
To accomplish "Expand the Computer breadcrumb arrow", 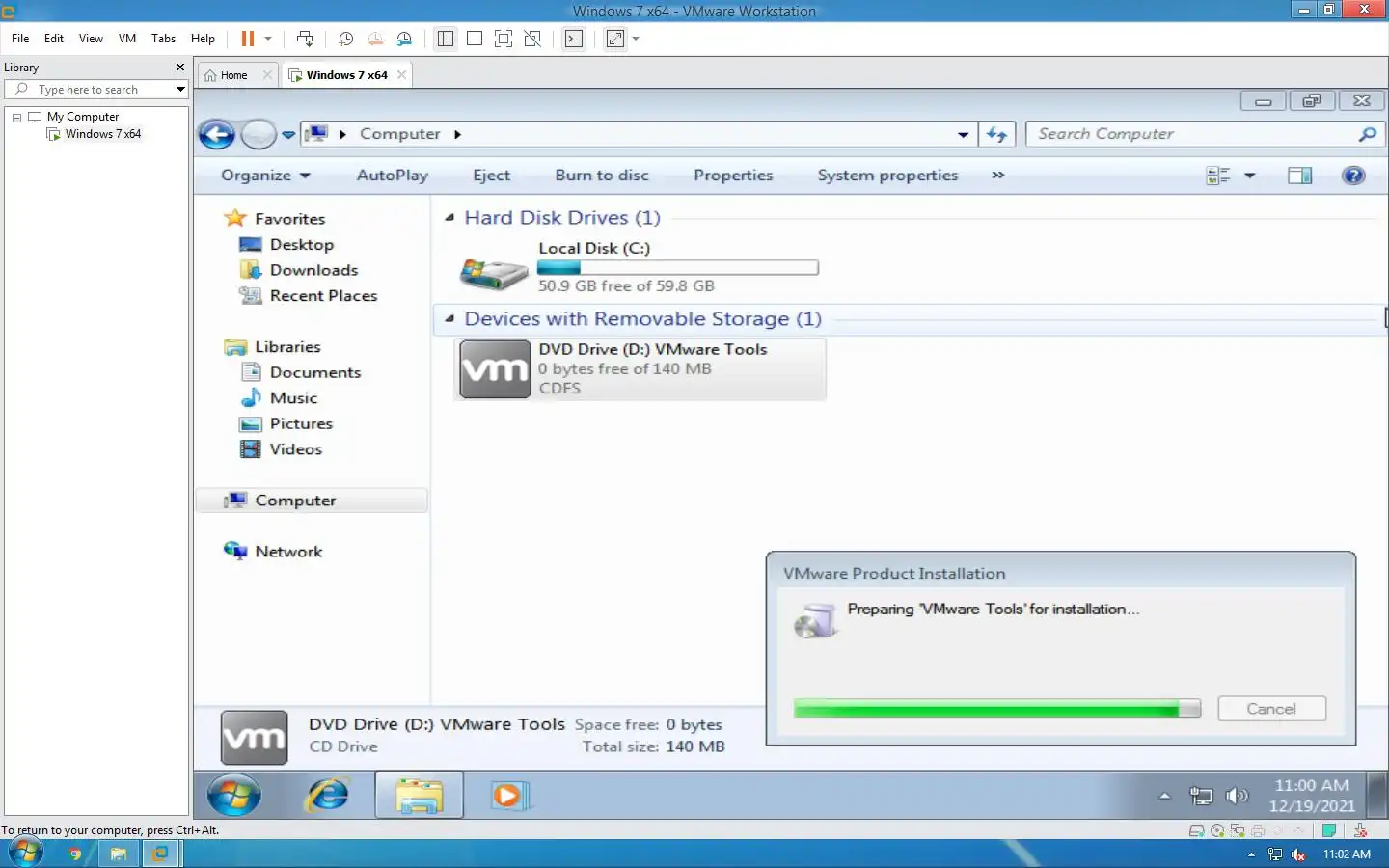I will point(457,134).
